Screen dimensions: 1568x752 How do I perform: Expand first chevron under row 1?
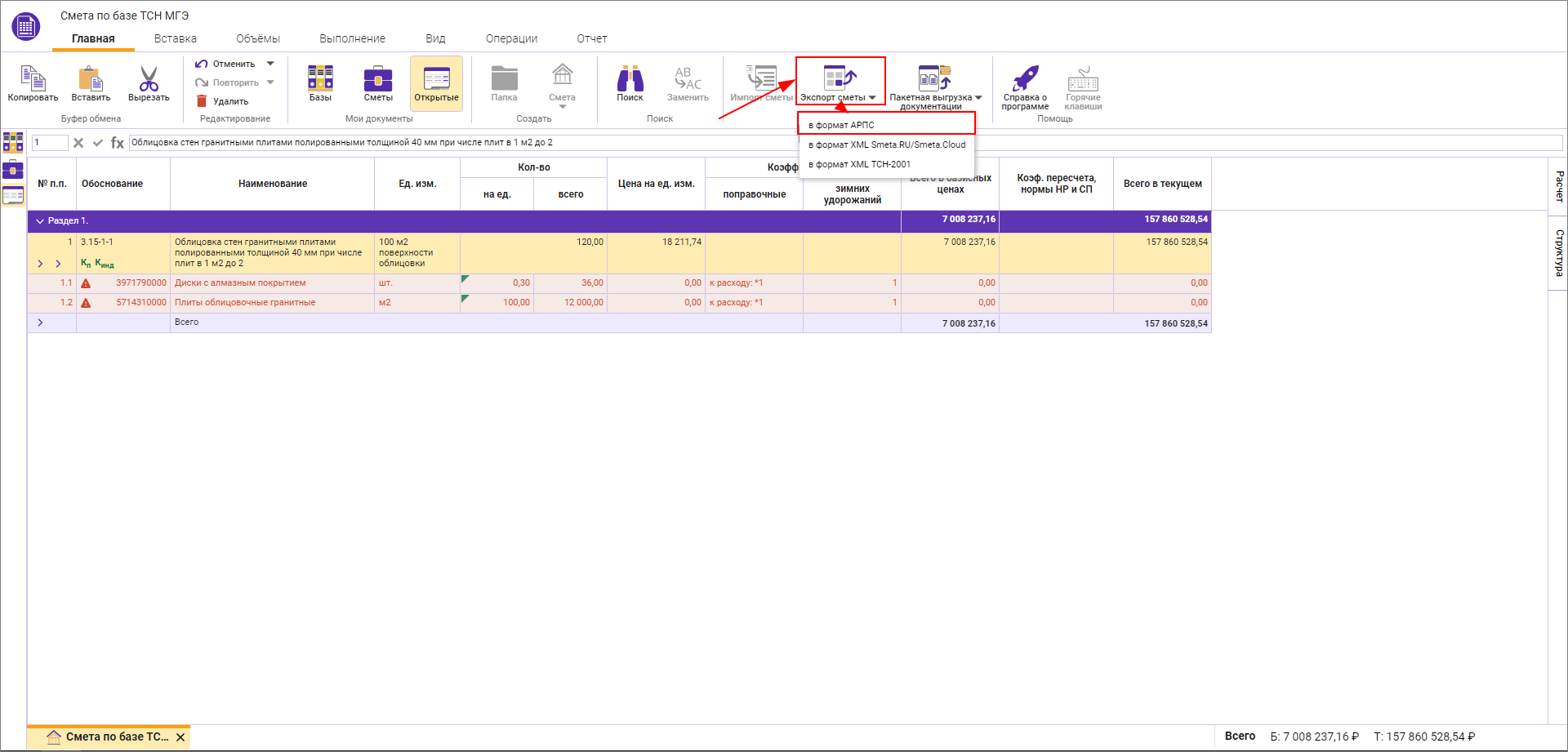pos(40,264)
